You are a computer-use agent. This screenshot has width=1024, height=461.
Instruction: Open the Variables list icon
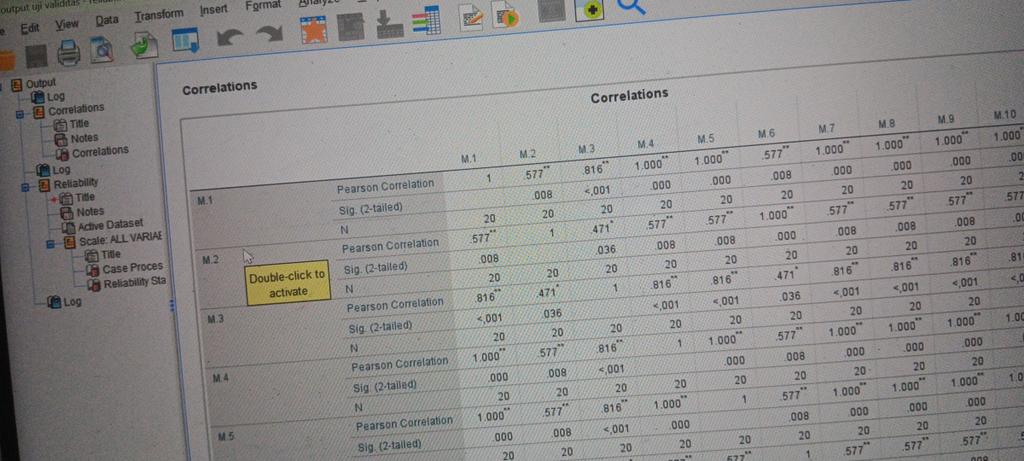coord(426,23)
